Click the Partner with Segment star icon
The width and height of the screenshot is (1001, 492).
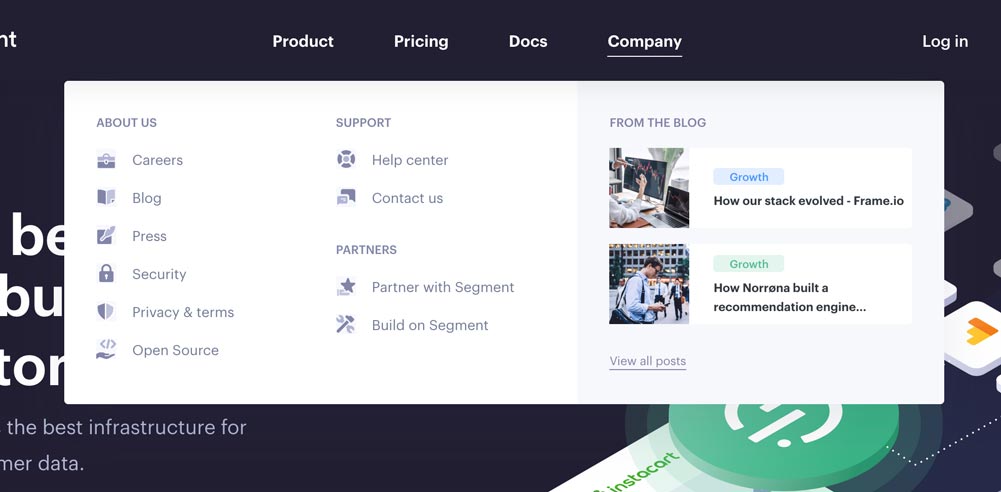point(346,287)
